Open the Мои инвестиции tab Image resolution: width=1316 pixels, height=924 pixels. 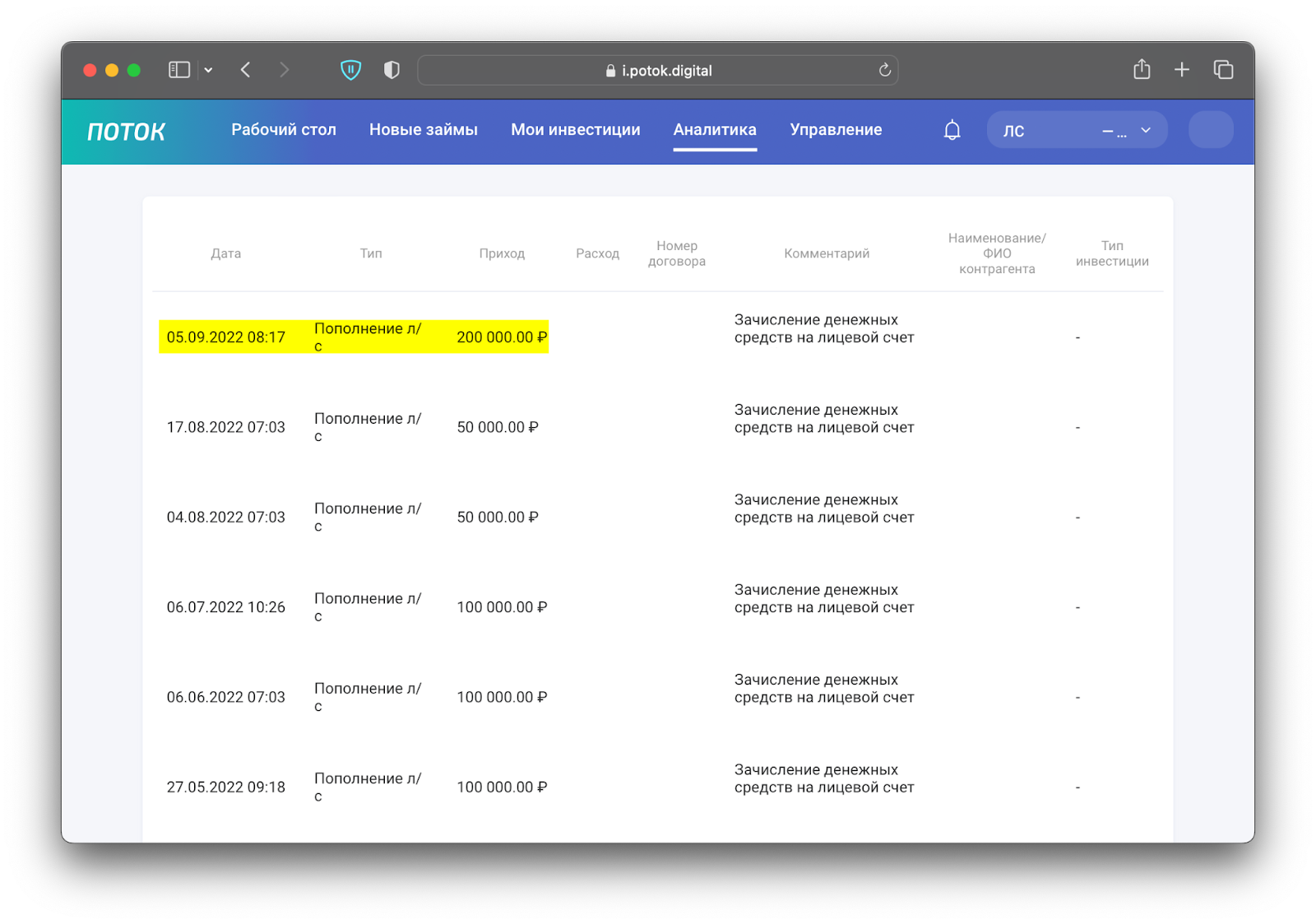[x=576, y=129]
